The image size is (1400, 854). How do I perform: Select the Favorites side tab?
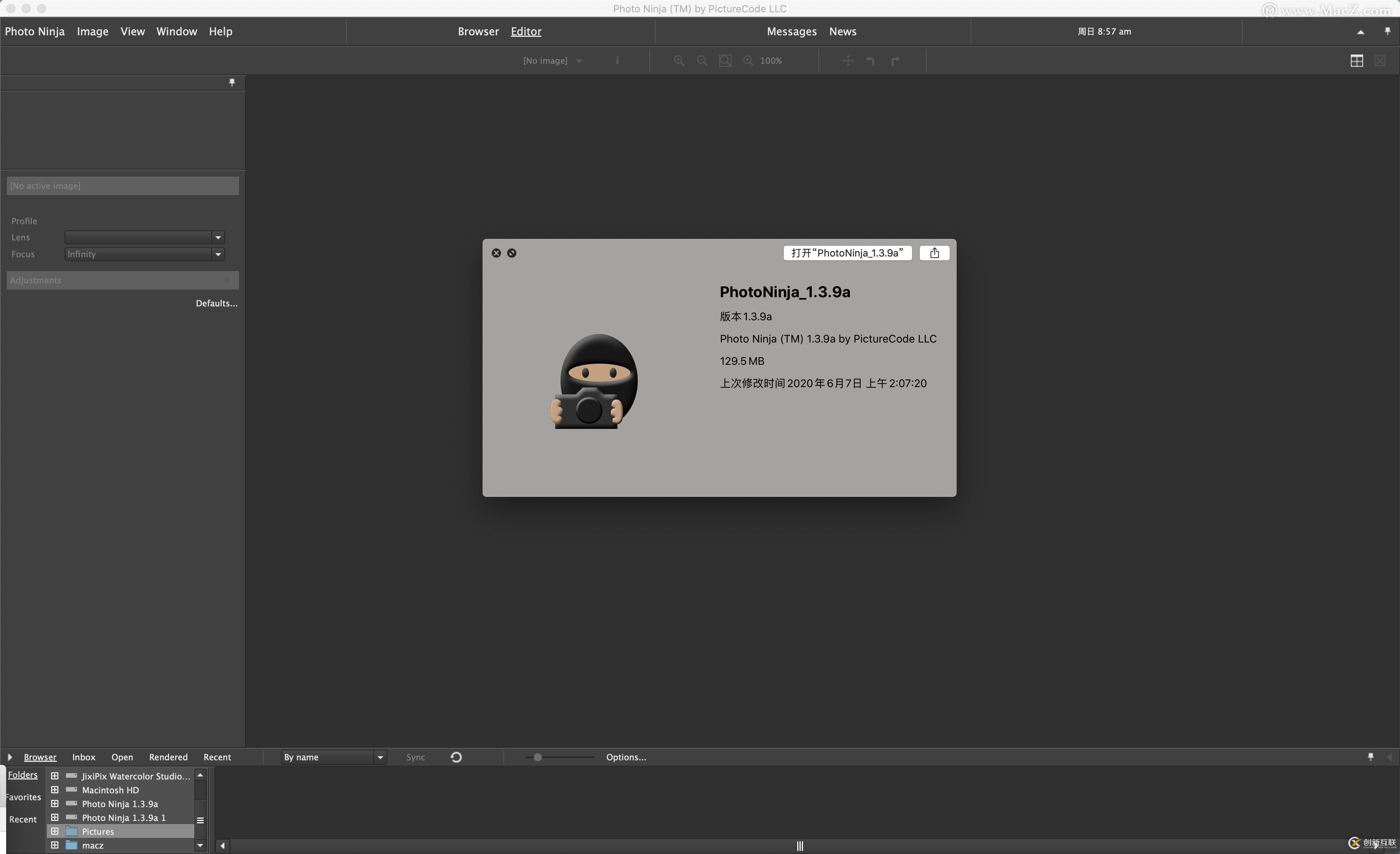[x=23, y=797]
